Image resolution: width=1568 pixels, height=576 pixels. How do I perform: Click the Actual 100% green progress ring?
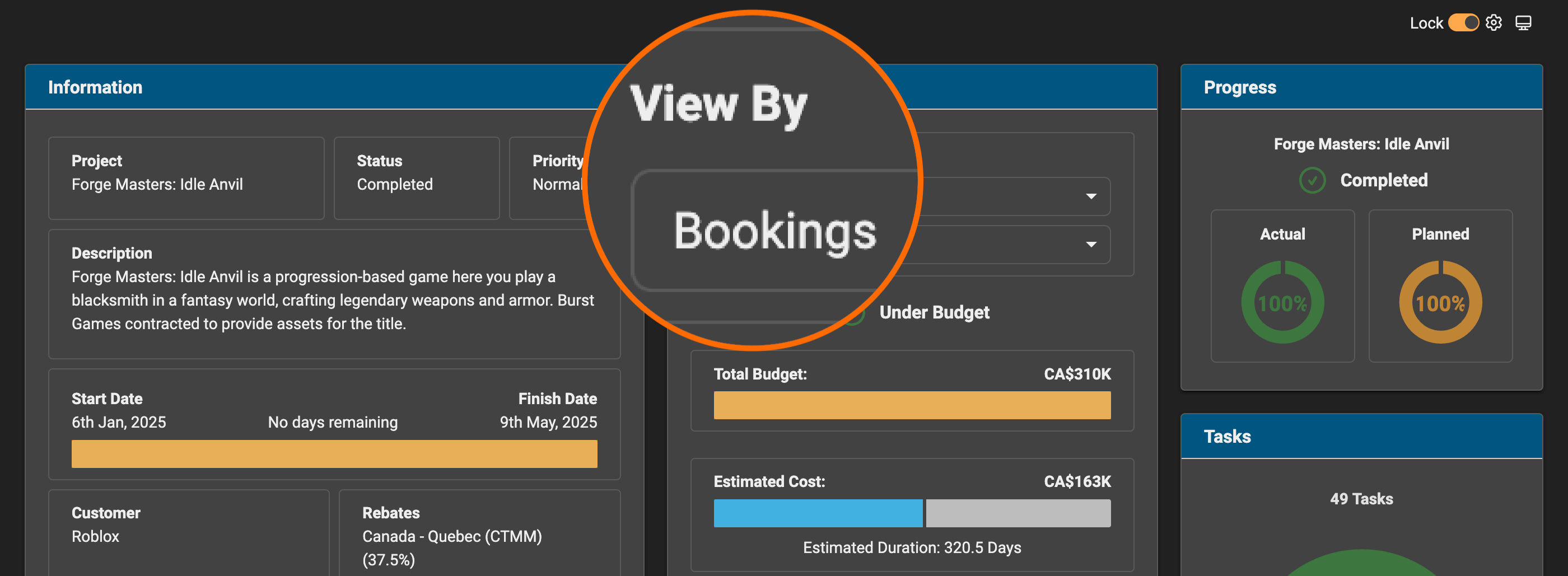tap(1282, 302)
